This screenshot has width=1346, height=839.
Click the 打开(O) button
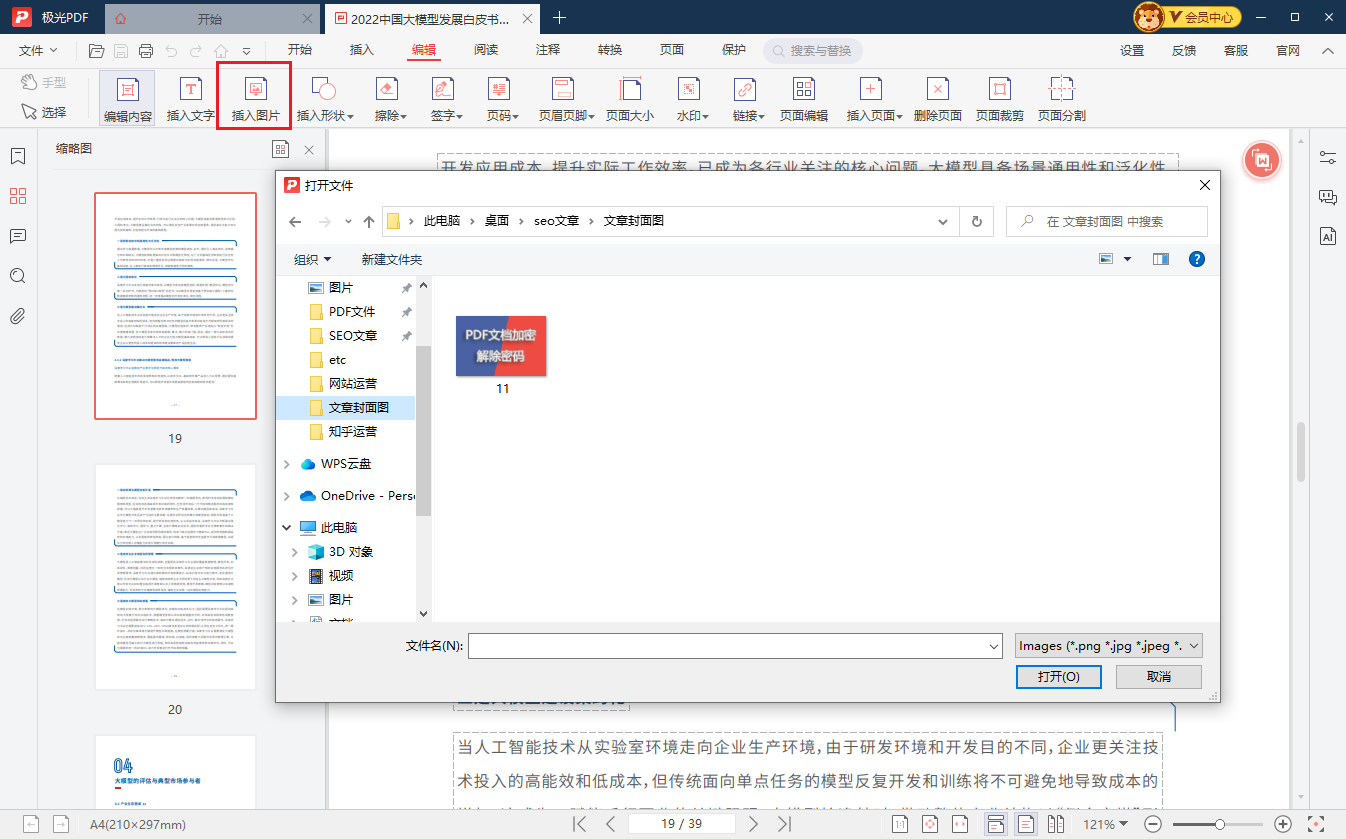pyautogui.click(x=1058, y=677)
